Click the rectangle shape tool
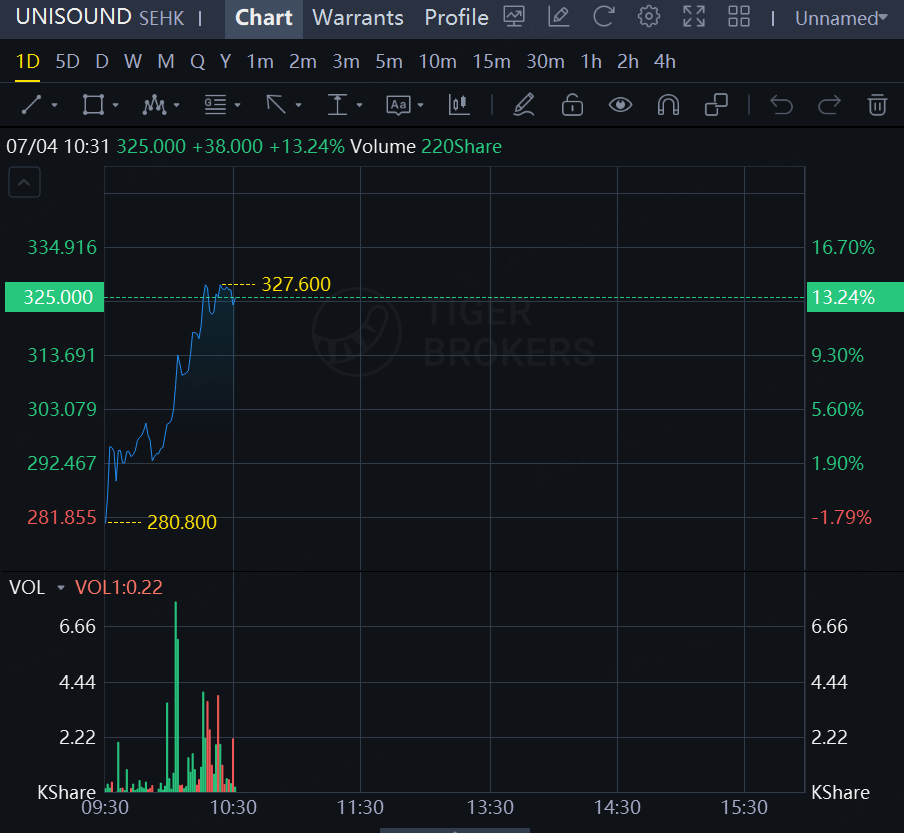This screenshot has height=833, width=904. pyautogui.click(x=93, y=104)
